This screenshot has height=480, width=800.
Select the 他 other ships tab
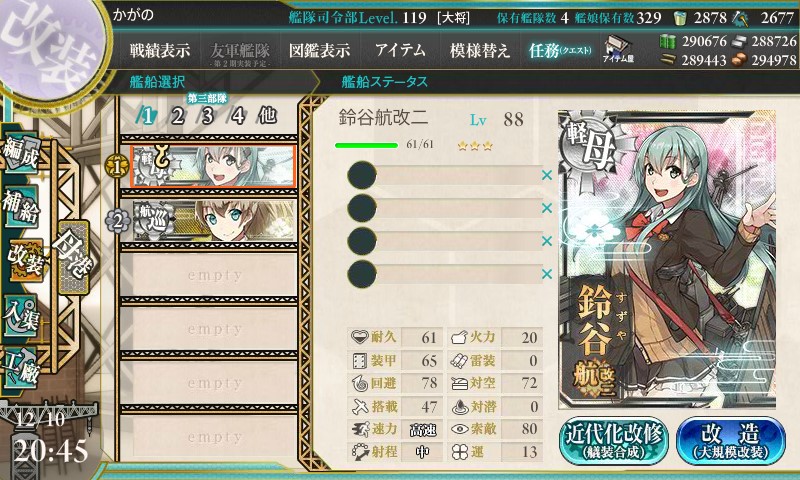pyautogui.click(x=267, y=115)
